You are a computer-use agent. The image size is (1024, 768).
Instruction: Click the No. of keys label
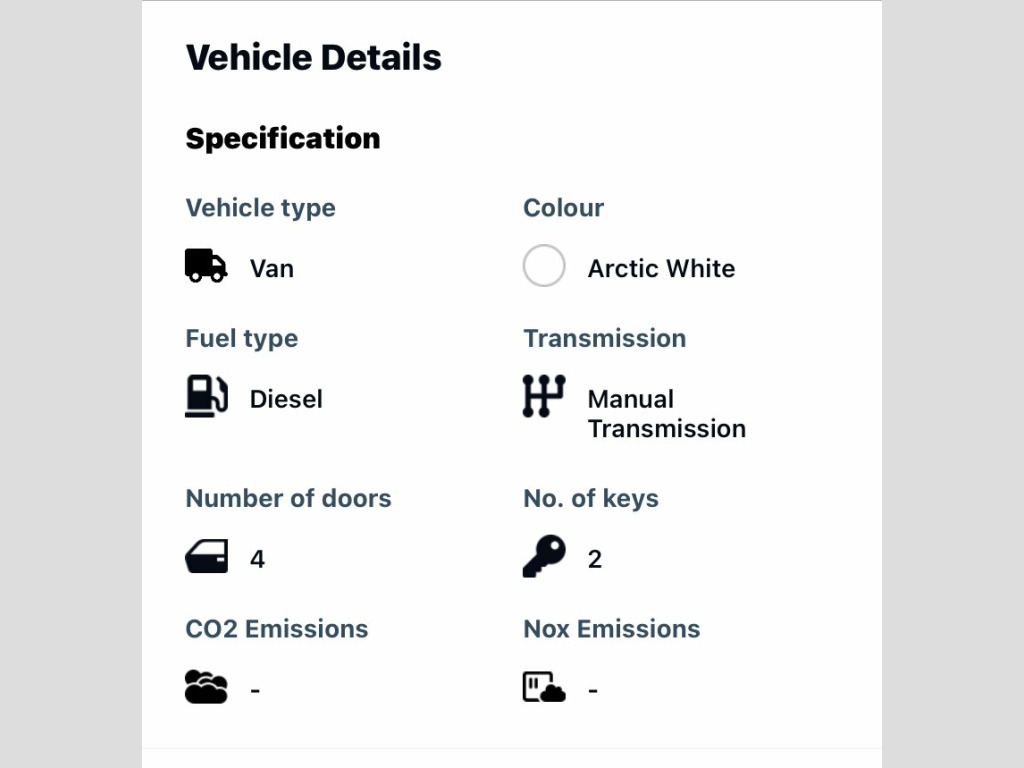pos(591,498)
